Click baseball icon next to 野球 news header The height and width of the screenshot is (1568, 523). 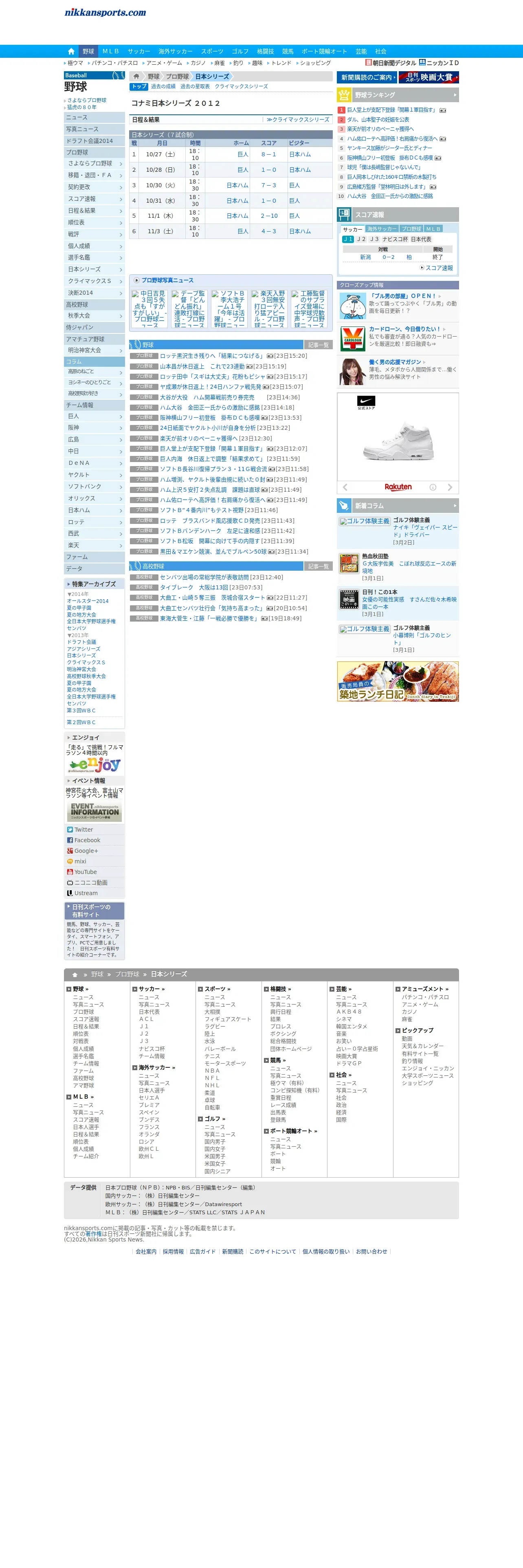(136, 344)
